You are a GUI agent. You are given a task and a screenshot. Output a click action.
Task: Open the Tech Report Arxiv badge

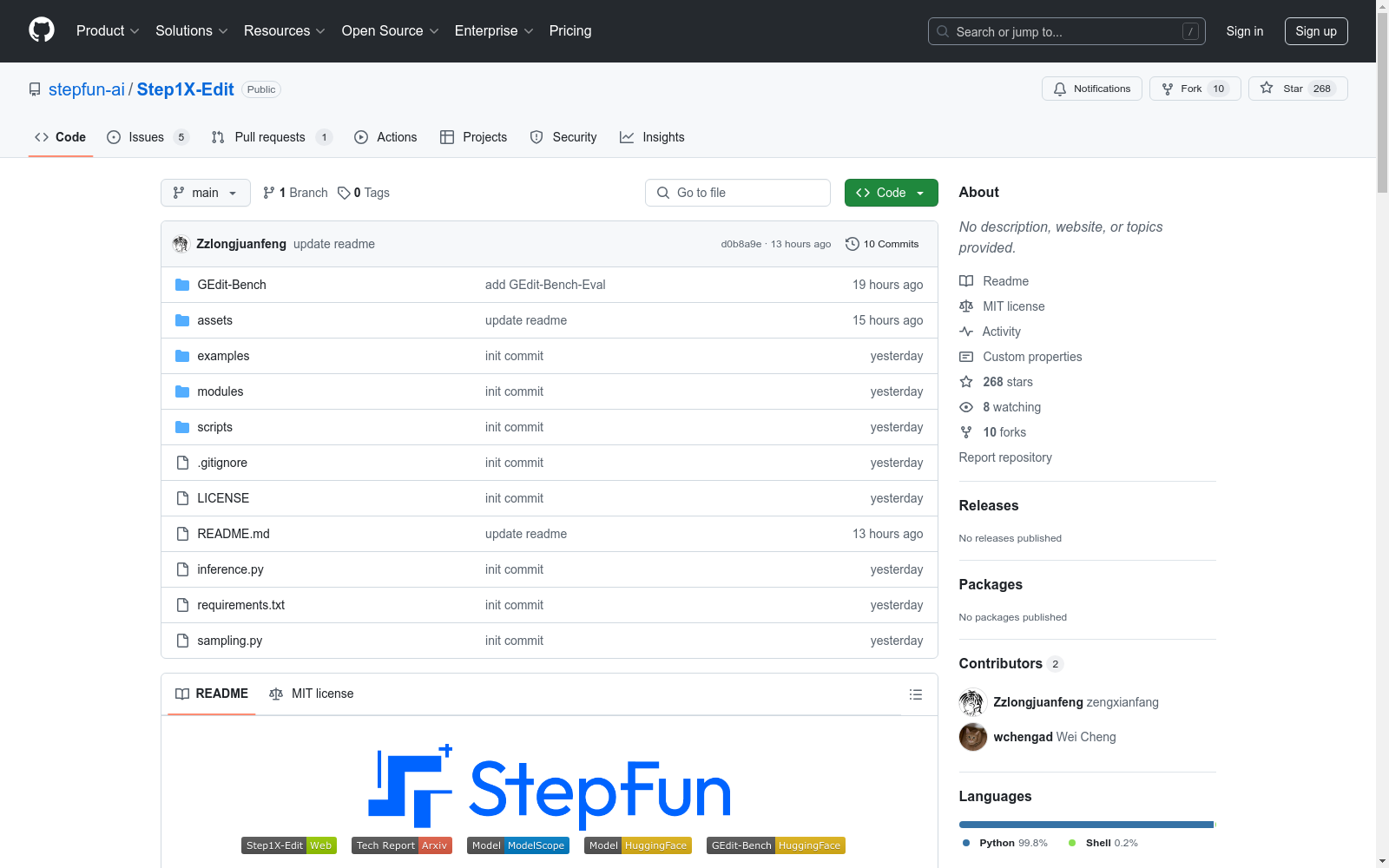pos(402,845)
